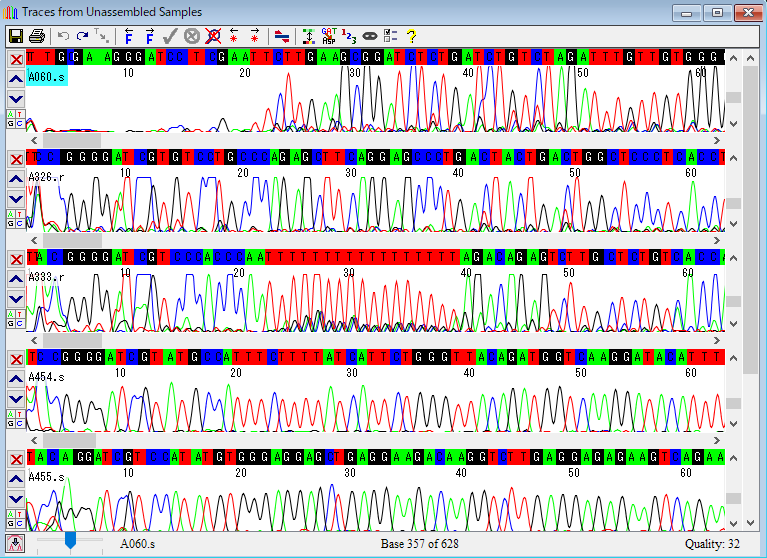Move trace A060.s up with chevron button
This screenshot has width=767, height=558.
(16, 79)
